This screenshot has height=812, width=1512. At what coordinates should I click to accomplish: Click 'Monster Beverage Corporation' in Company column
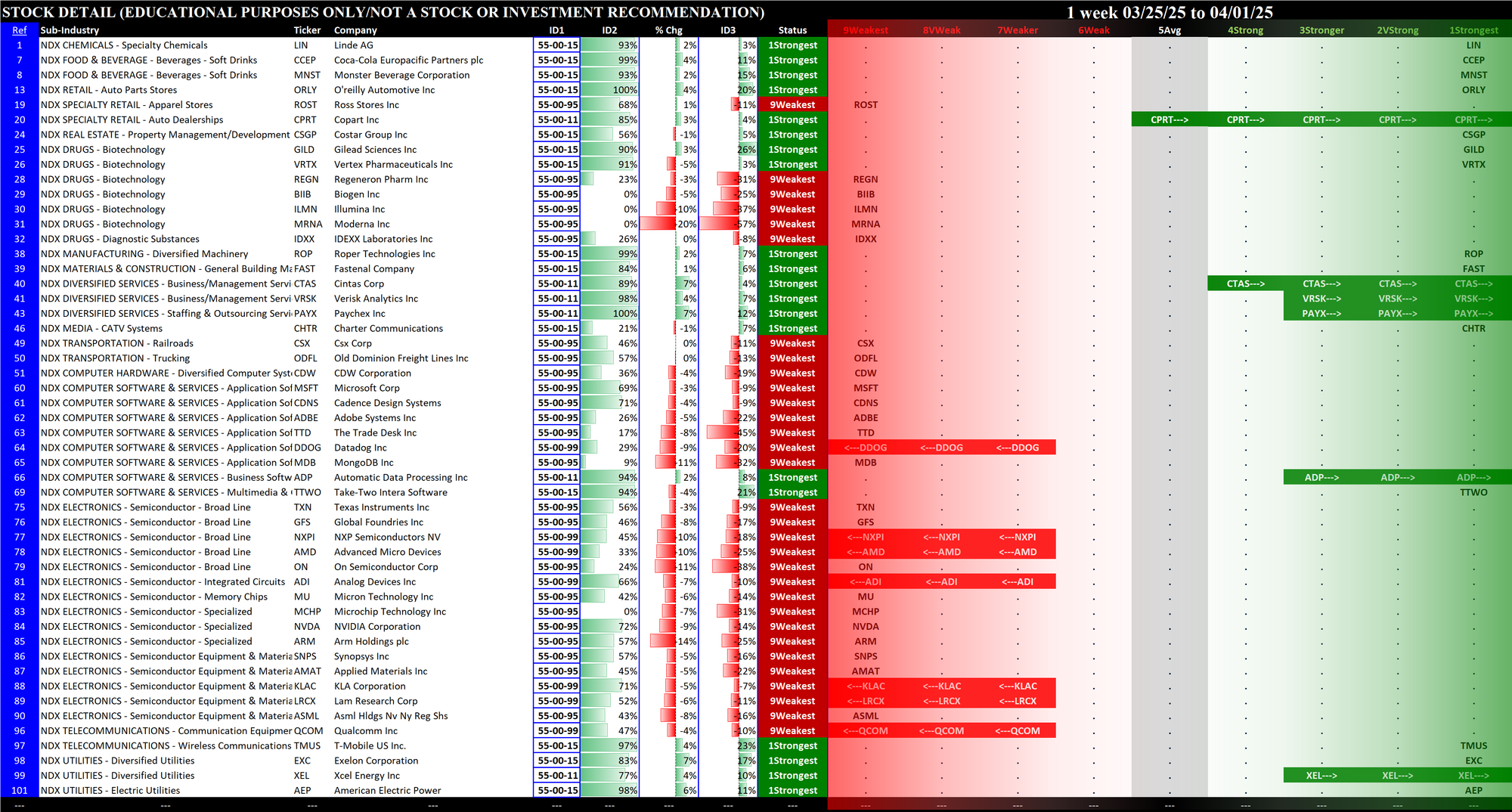point(402,75)
